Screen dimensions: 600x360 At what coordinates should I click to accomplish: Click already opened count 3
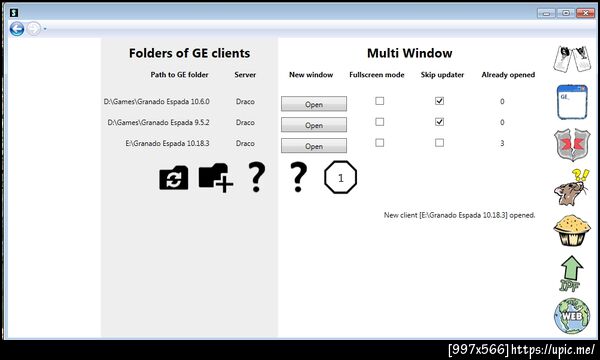(x=502, y=143)
